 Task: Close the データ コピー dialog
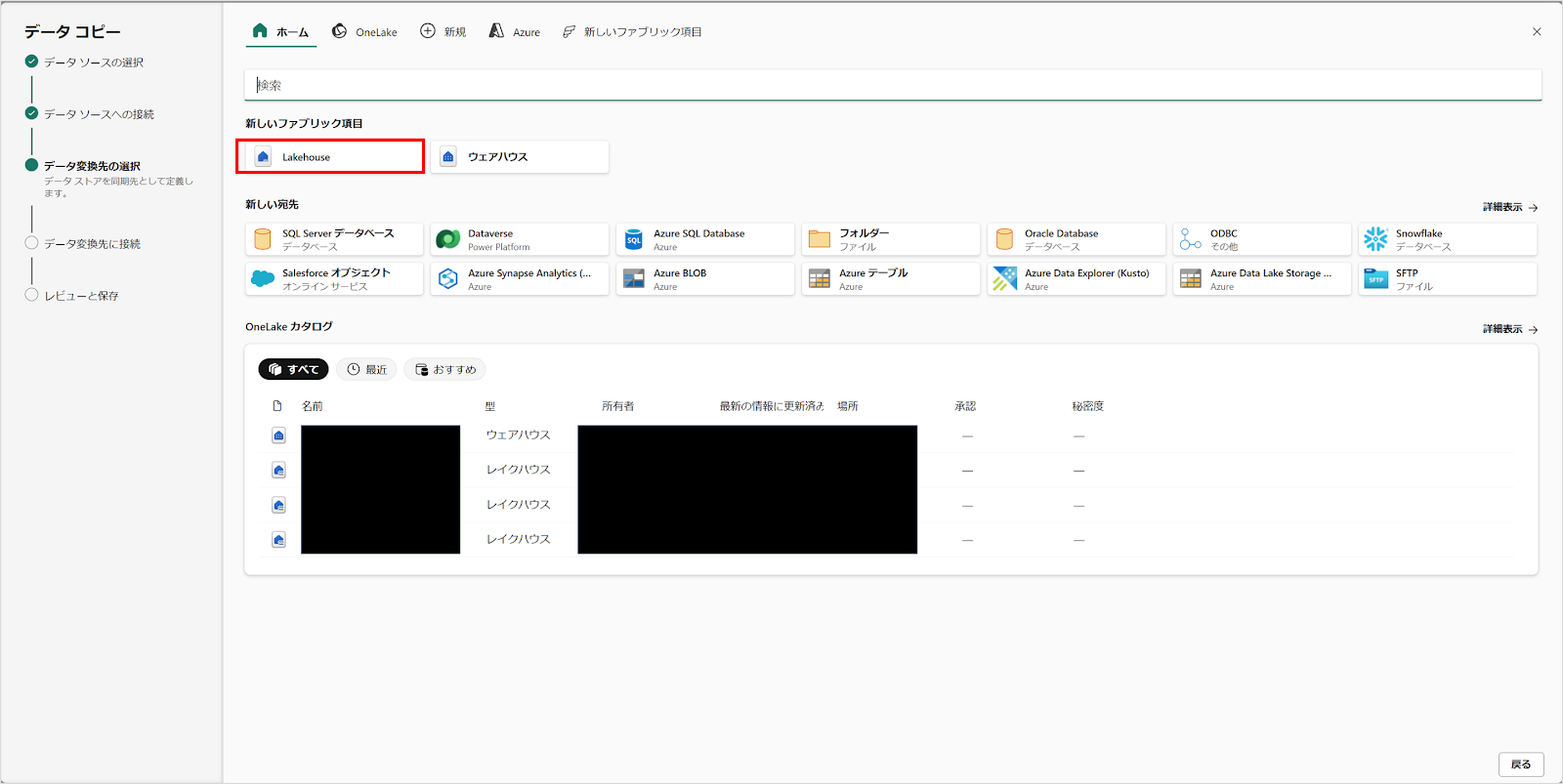pos(1537,32)
